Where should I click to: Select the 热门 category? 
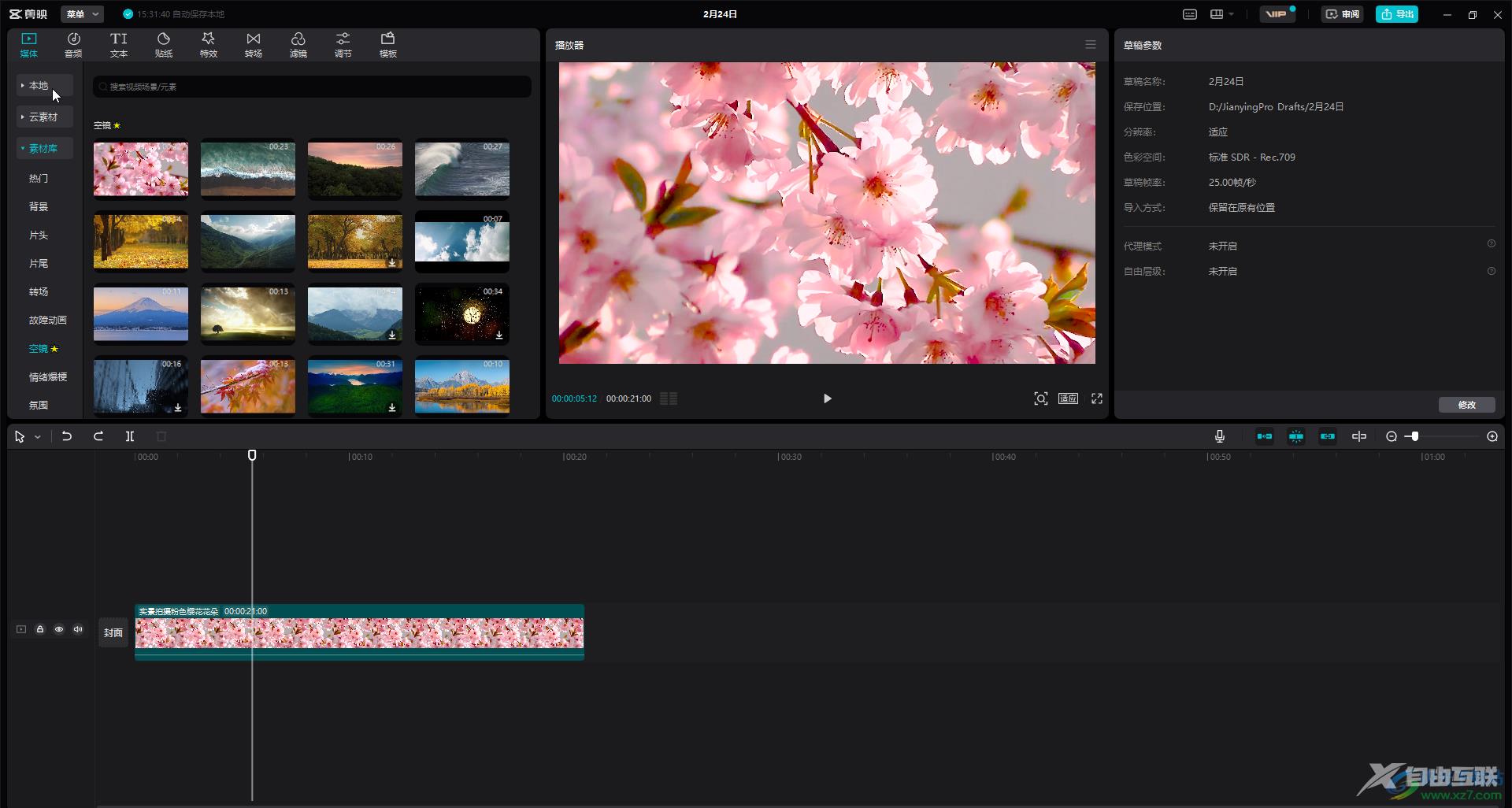pos(39,178)
